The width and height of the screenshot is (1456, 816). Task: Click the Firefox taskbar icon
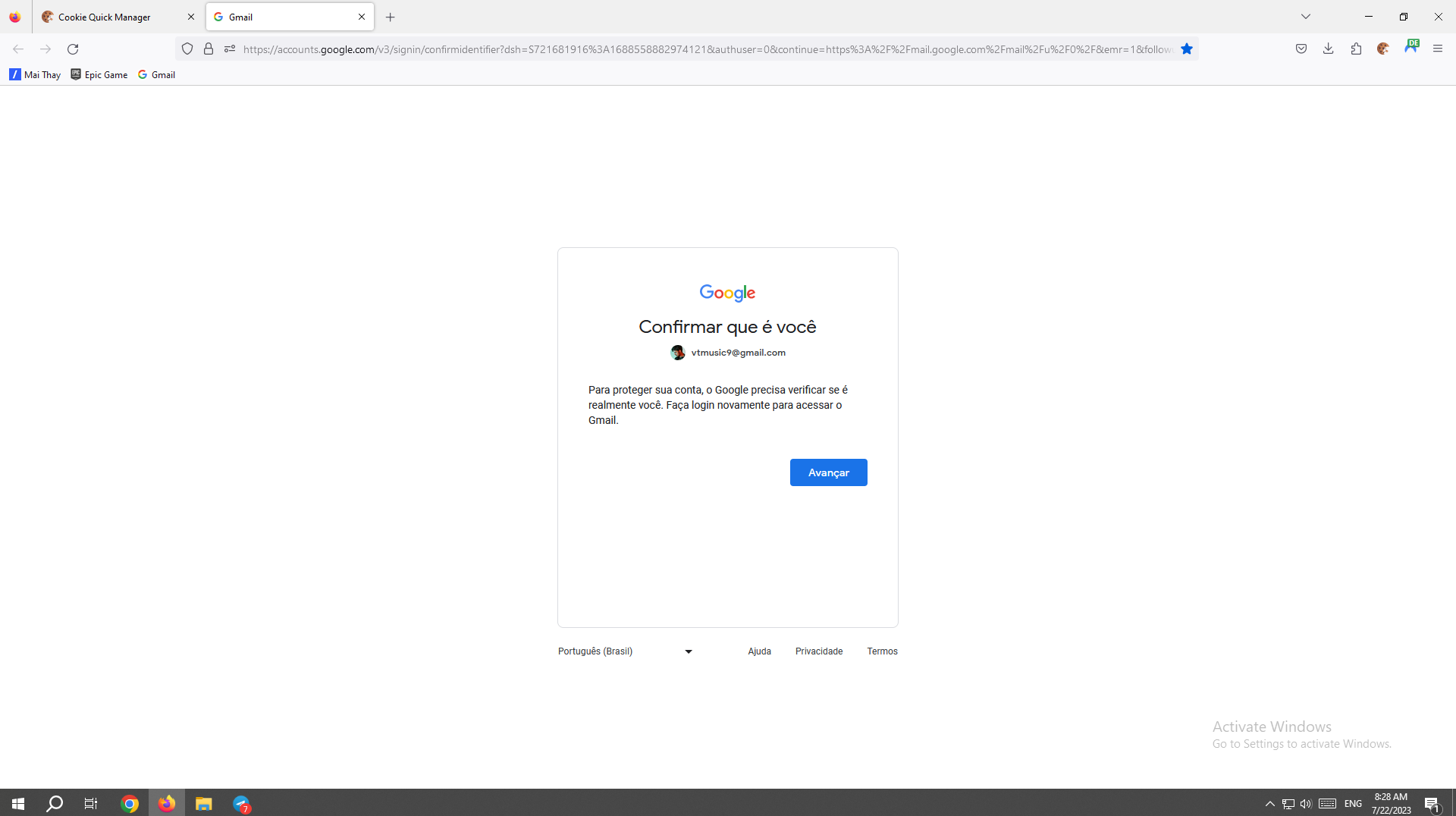pyautogui.click(x=167, y=803)
